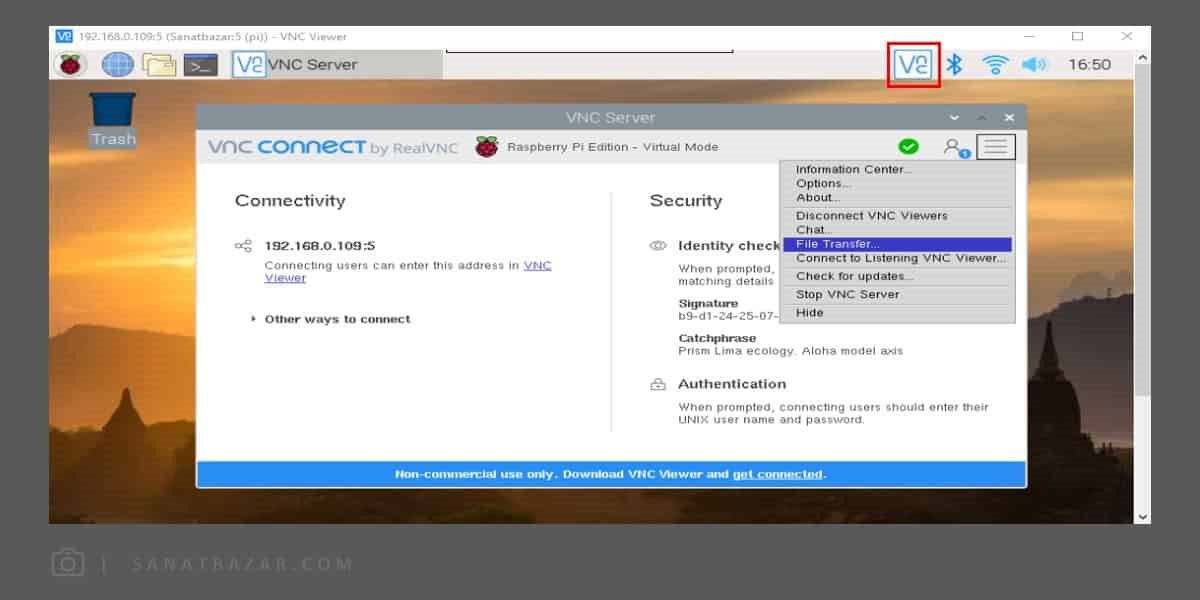The image size is (1200, 600).
Task: Click the 16:50 clock in the panel
Action: [x=1090, y=65]
